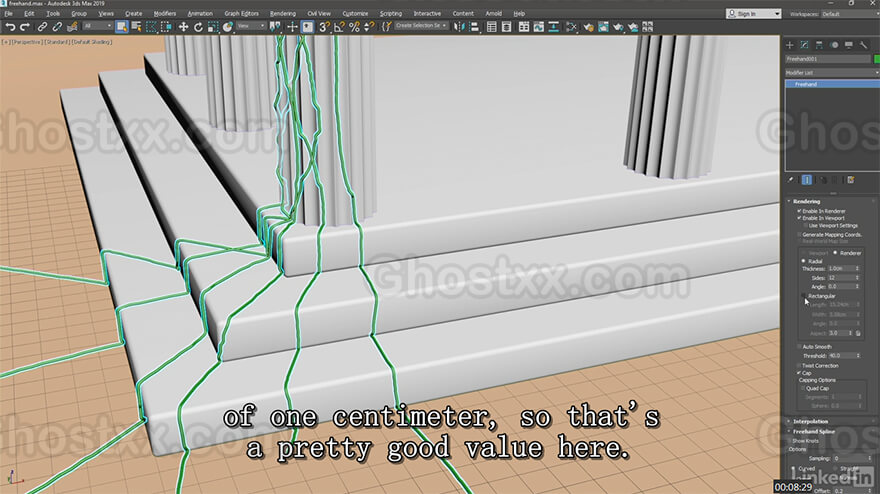Click the Thickness value field
The height and width of the screenshot is (494, 880).
841,269
